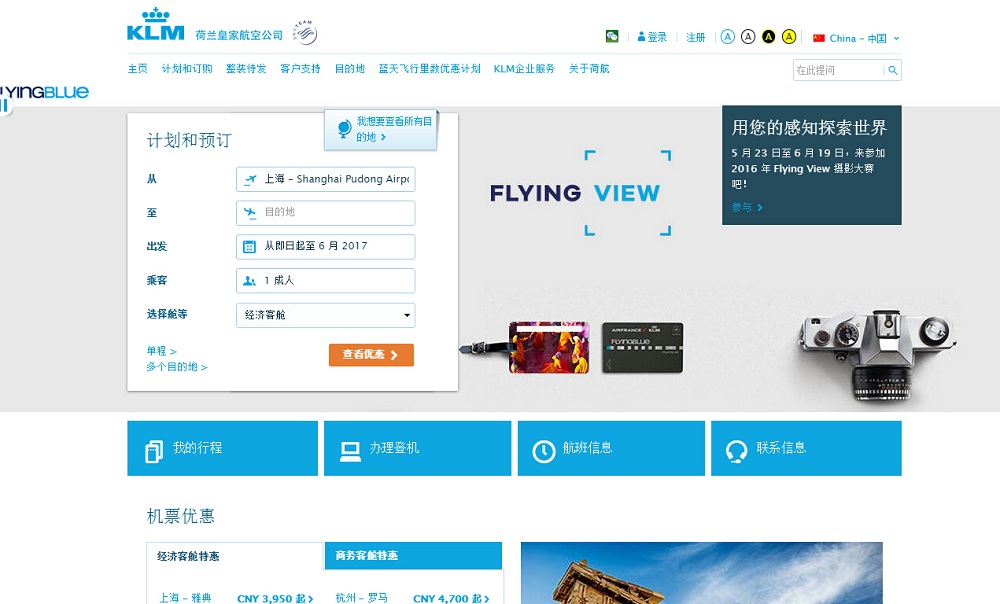Click the KLM logo
This screenshot has width=1000, height=604.
tap(156, 25)
